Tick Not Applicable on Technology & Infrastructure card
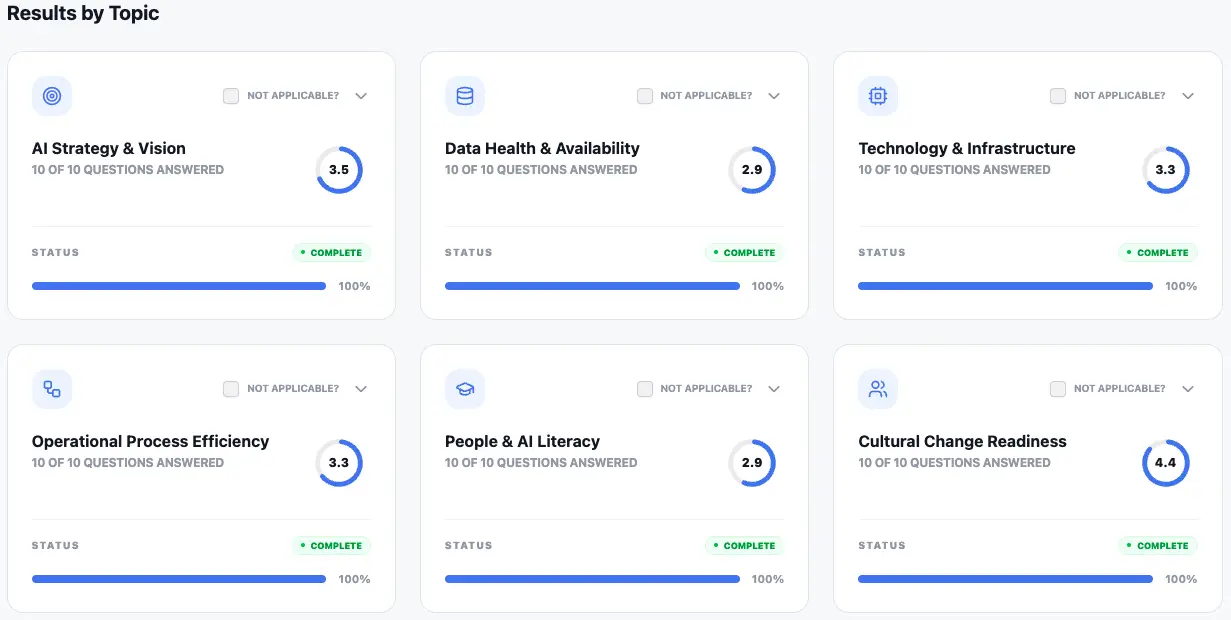1231x620 pixels. (1058, 96)
